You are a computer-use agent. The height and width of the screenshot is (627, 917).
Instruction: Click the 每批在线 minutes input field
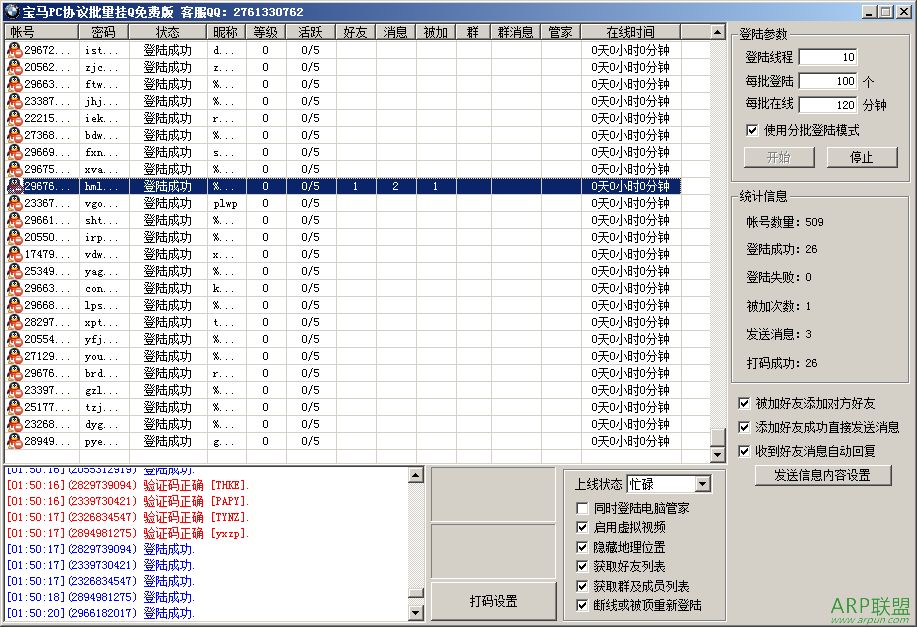coord(828,105)
